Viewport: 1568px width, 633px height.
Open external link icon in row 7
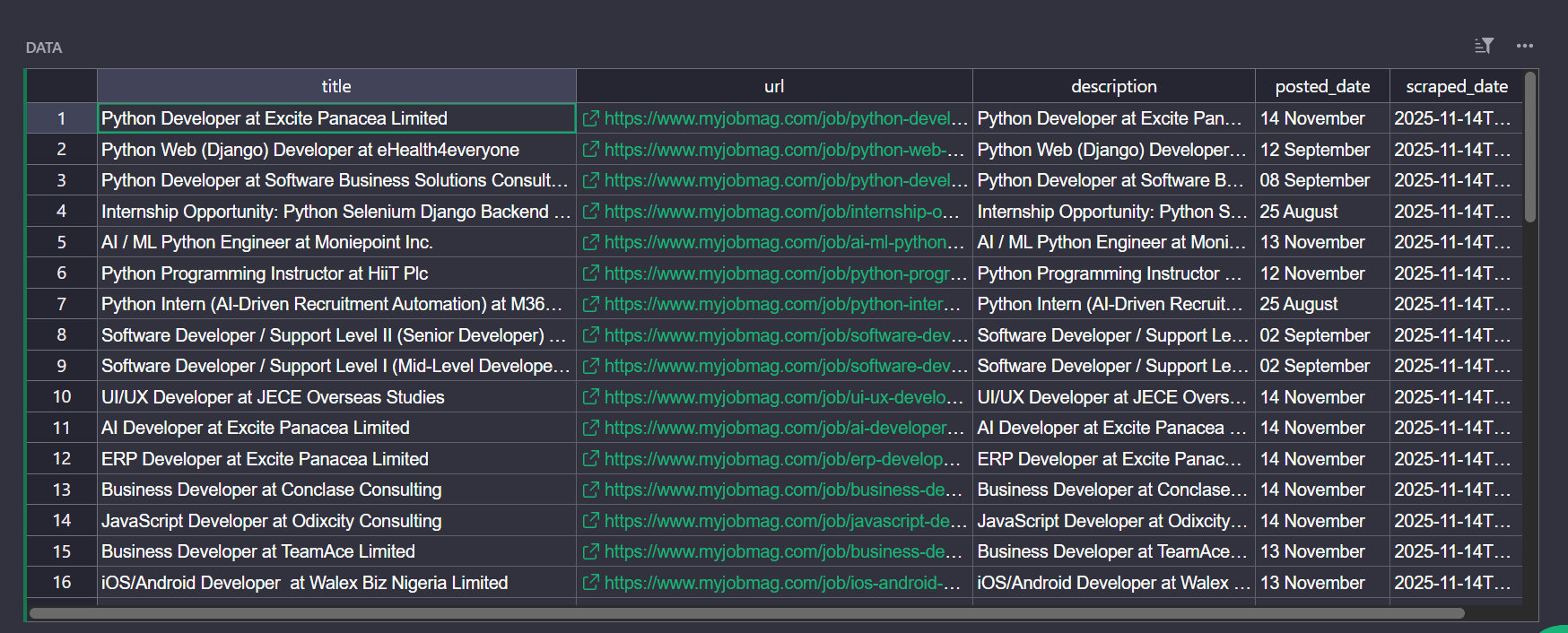click(590, 304)
